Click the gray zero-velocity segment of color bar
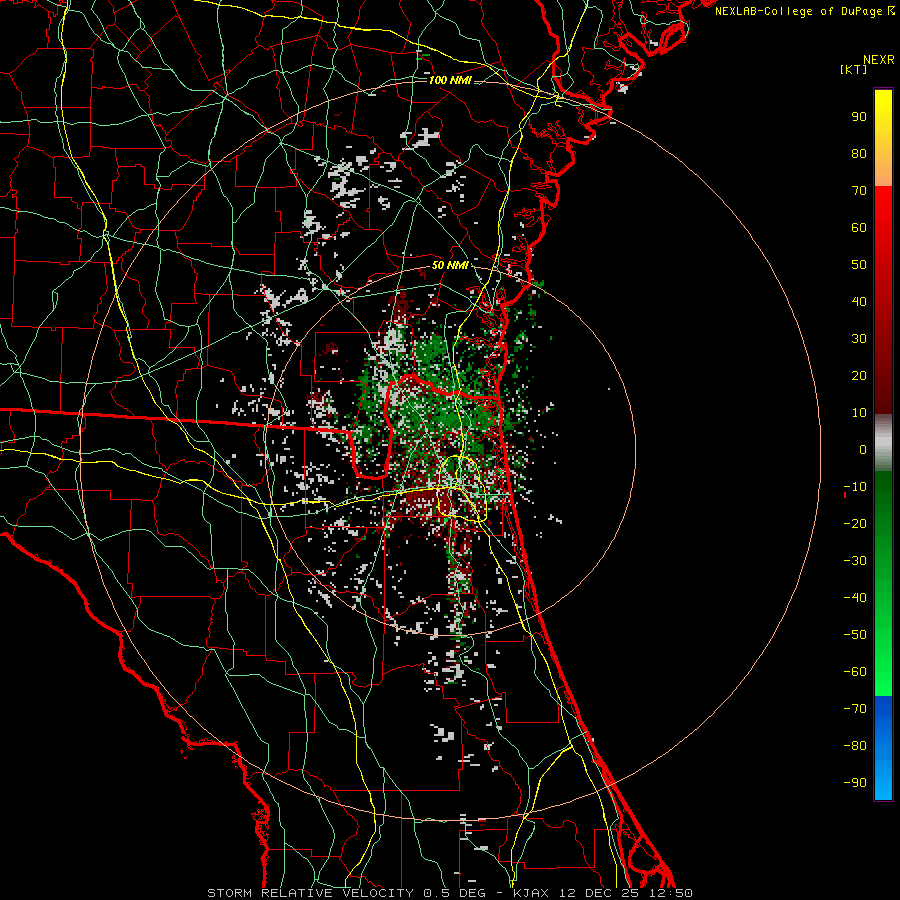This screenshot has height=900, width=900. pos(883,442)
